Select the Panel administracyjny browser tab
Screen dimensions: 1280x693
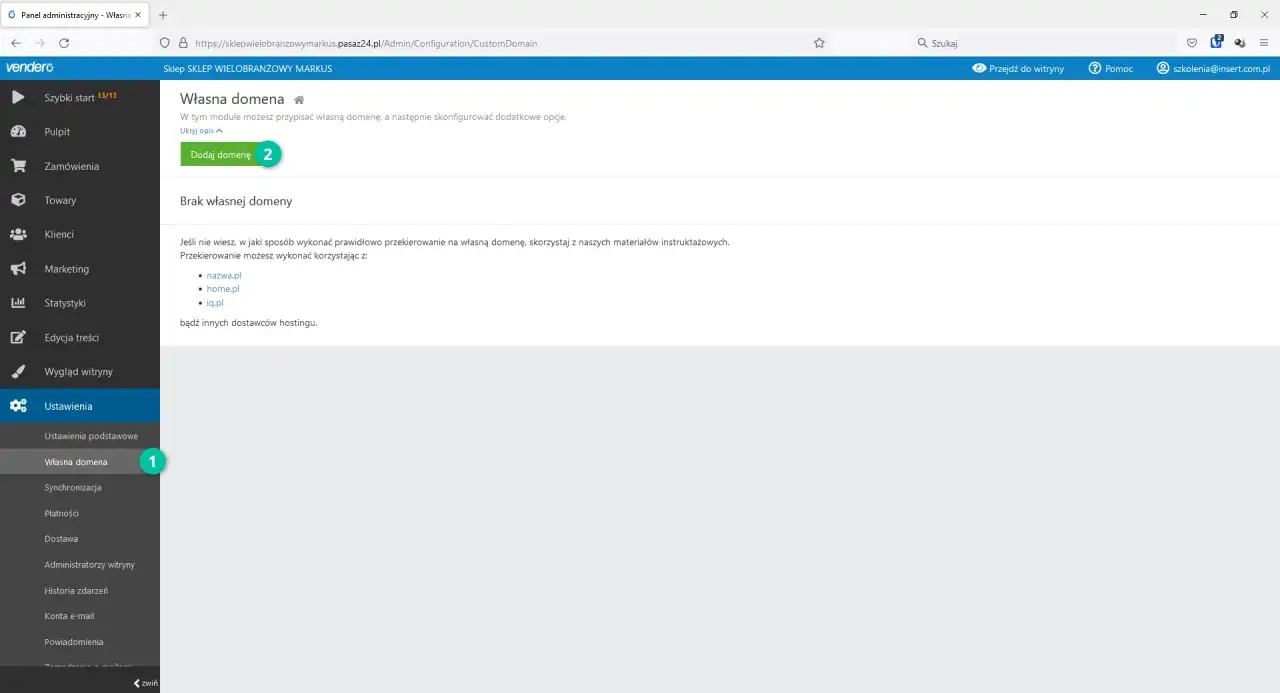click(75, 15)
